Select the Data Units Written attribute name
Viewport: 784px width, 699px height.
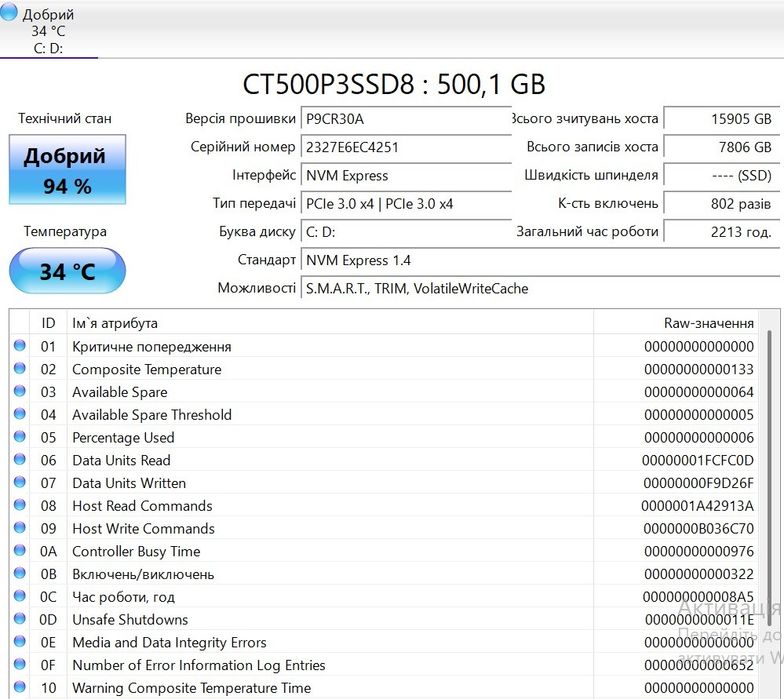pos(129,484)
